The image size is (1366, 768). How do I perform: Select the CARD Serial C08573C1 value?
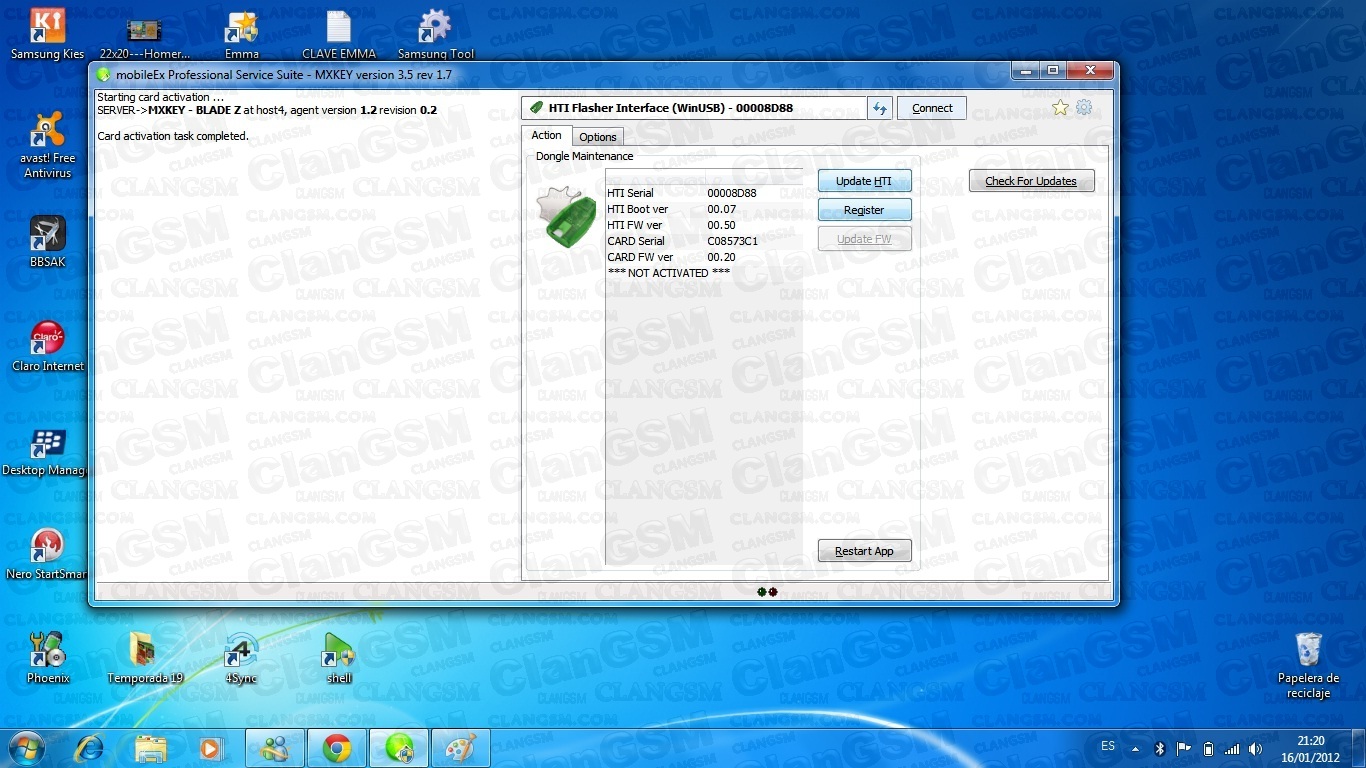pos(733,241)
